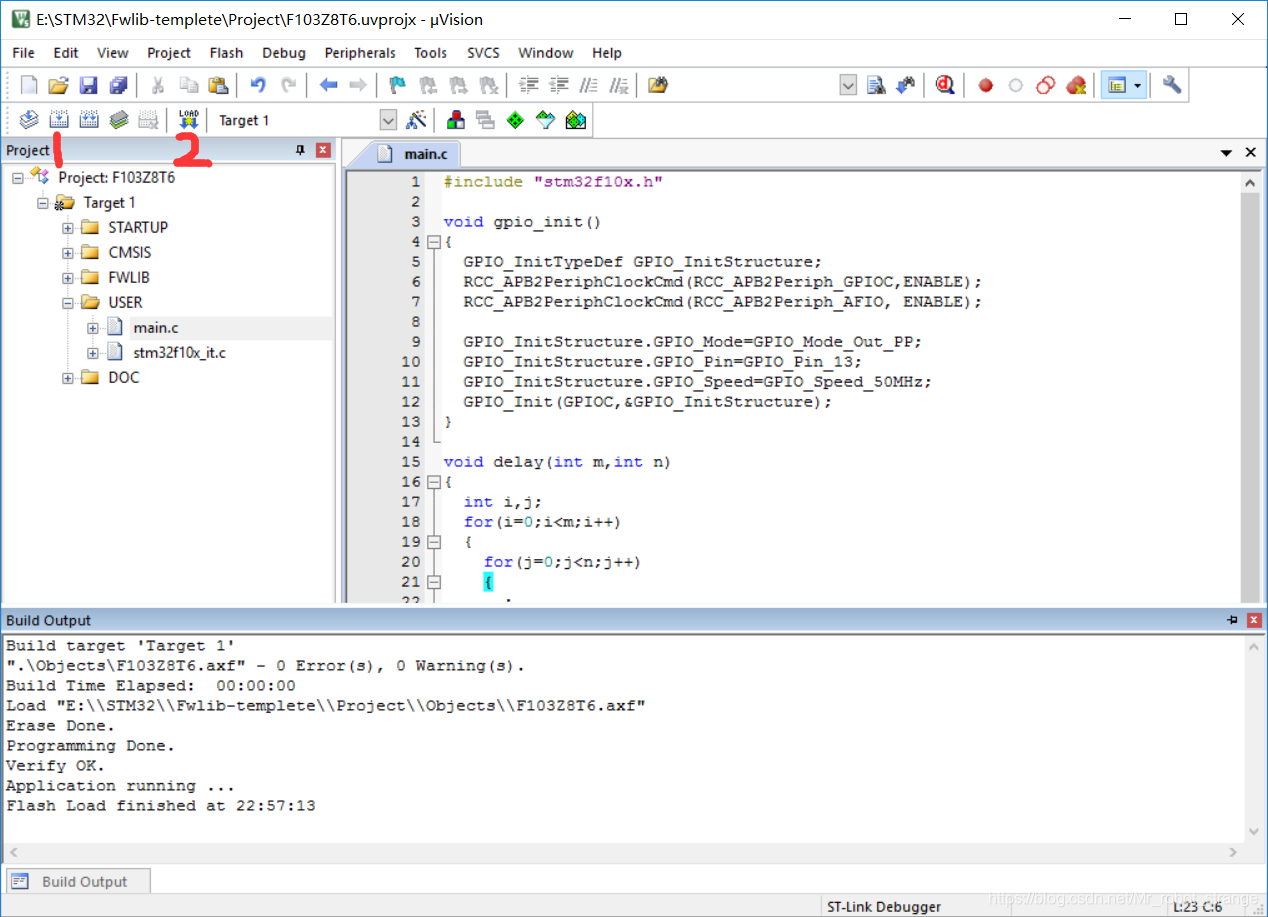Click the Open file folder icon
This screenshot has height=917, width=1268.
coord(59,86)
